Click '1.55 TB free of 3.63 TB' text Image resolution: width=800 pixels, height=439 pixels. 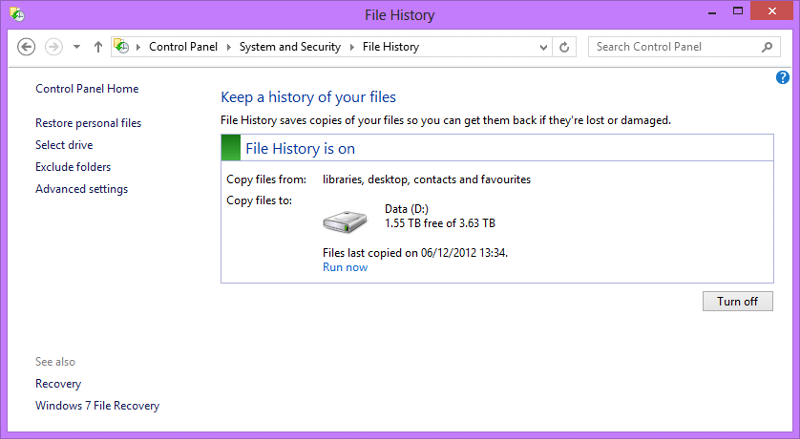point(440,223)
